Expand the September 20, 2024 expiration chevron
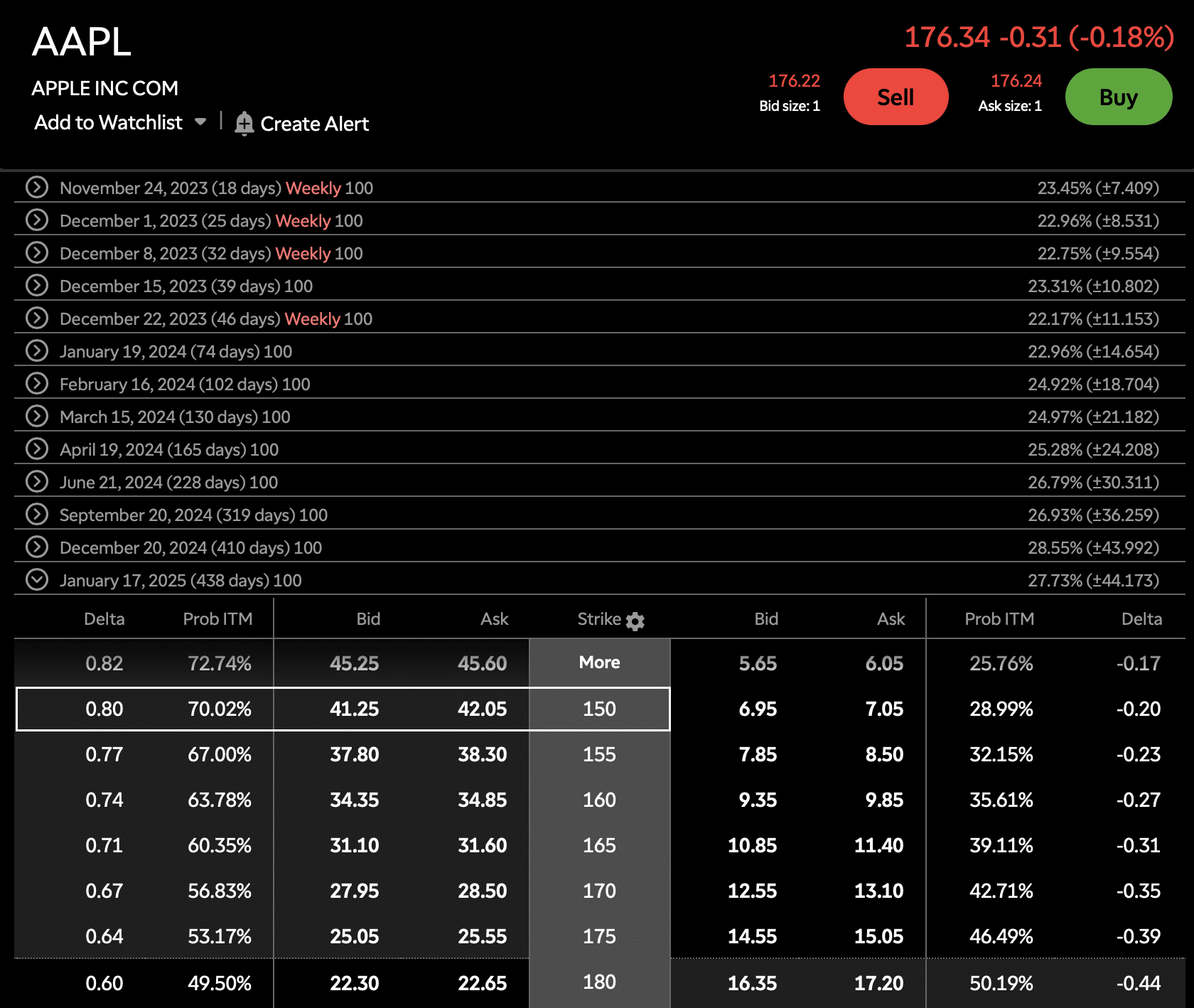 pos(37,514)
